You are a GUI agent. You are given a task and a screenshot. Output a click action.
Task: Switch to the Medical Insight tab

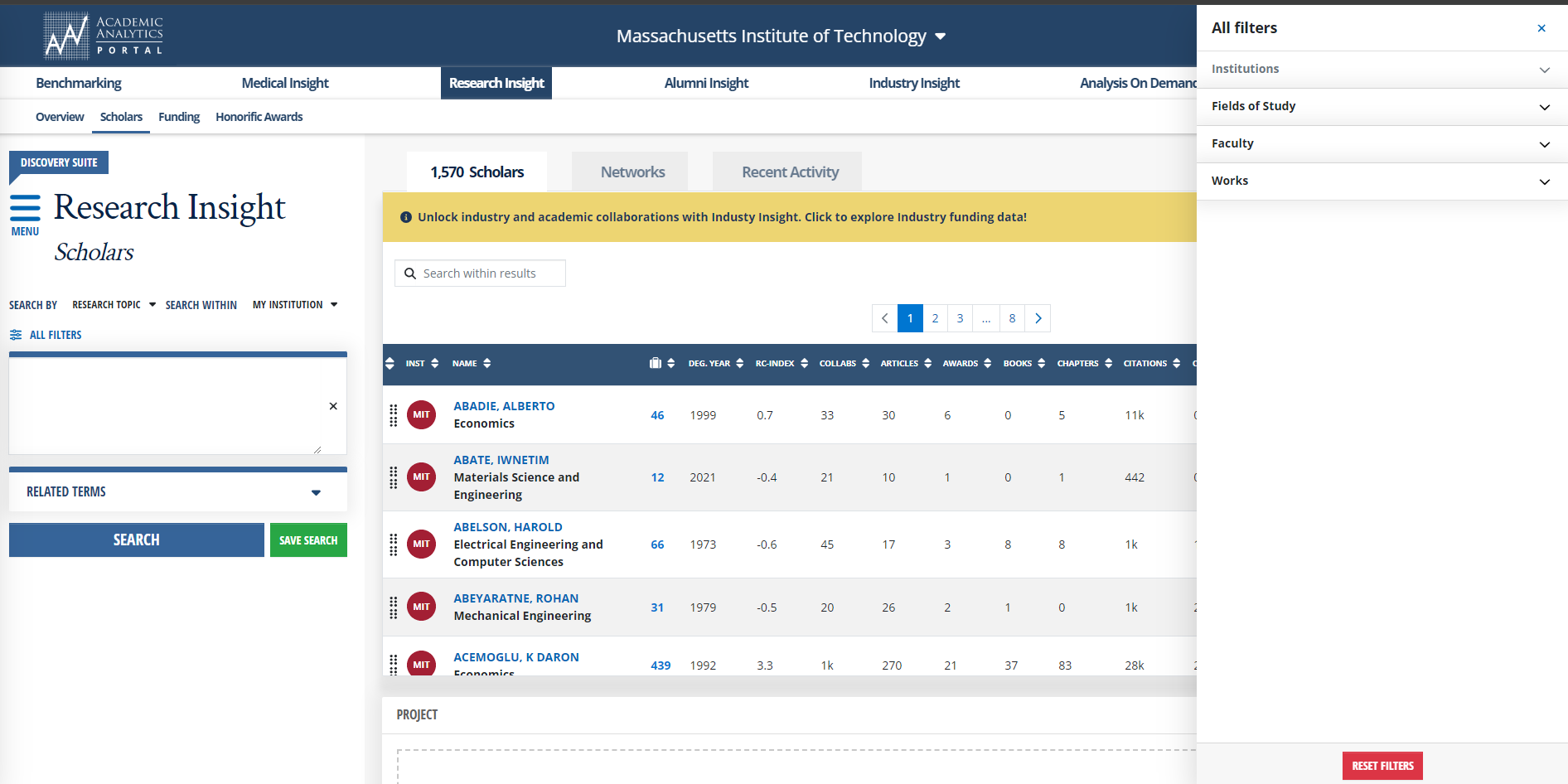point(285,83)
